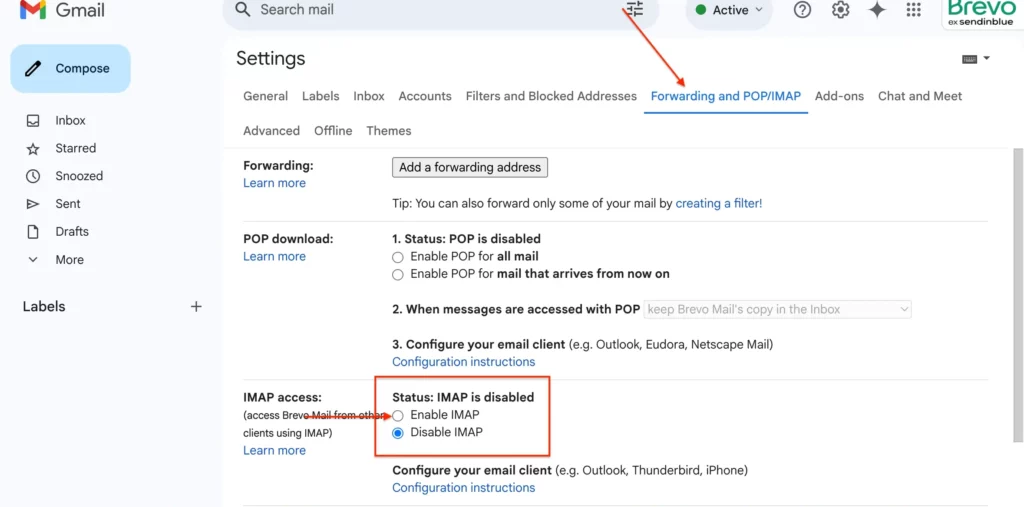Open the Accounts settings tab

tap(425, 96)
